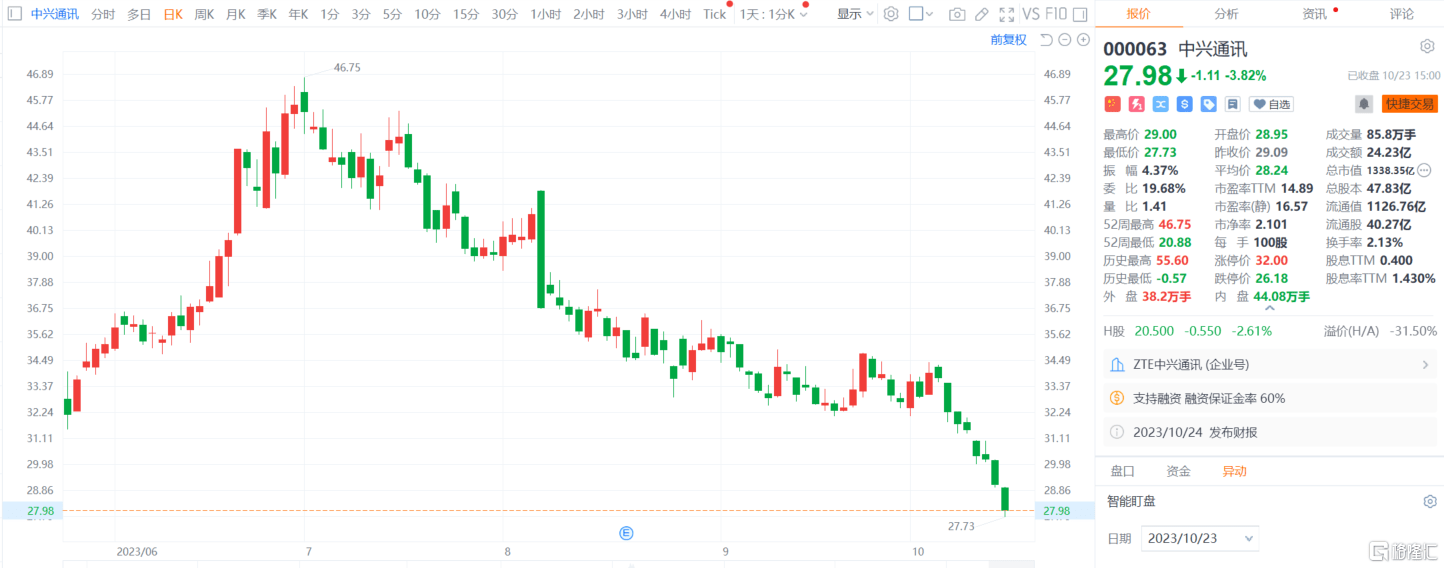The image size is (1444, 568).
Task: Switch to 分析 tab
Action: [x=1226, y=14]
